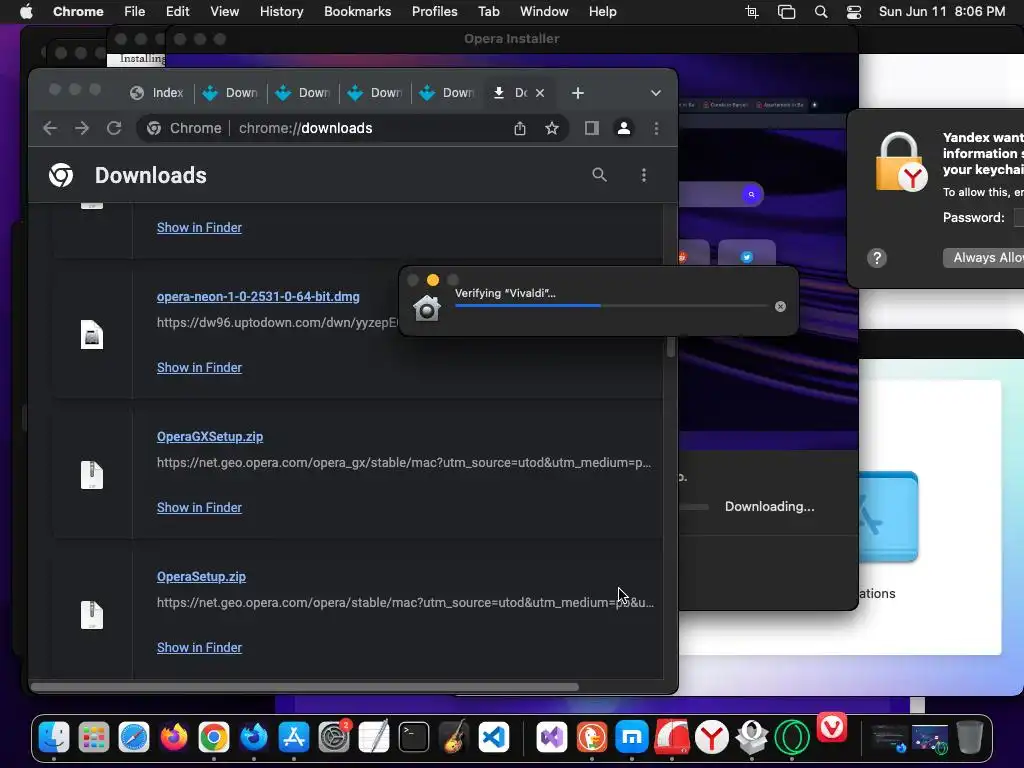Open the File menu
Image resolution: width=1024 pixels, height=768 pixels.
click(135, 12)
